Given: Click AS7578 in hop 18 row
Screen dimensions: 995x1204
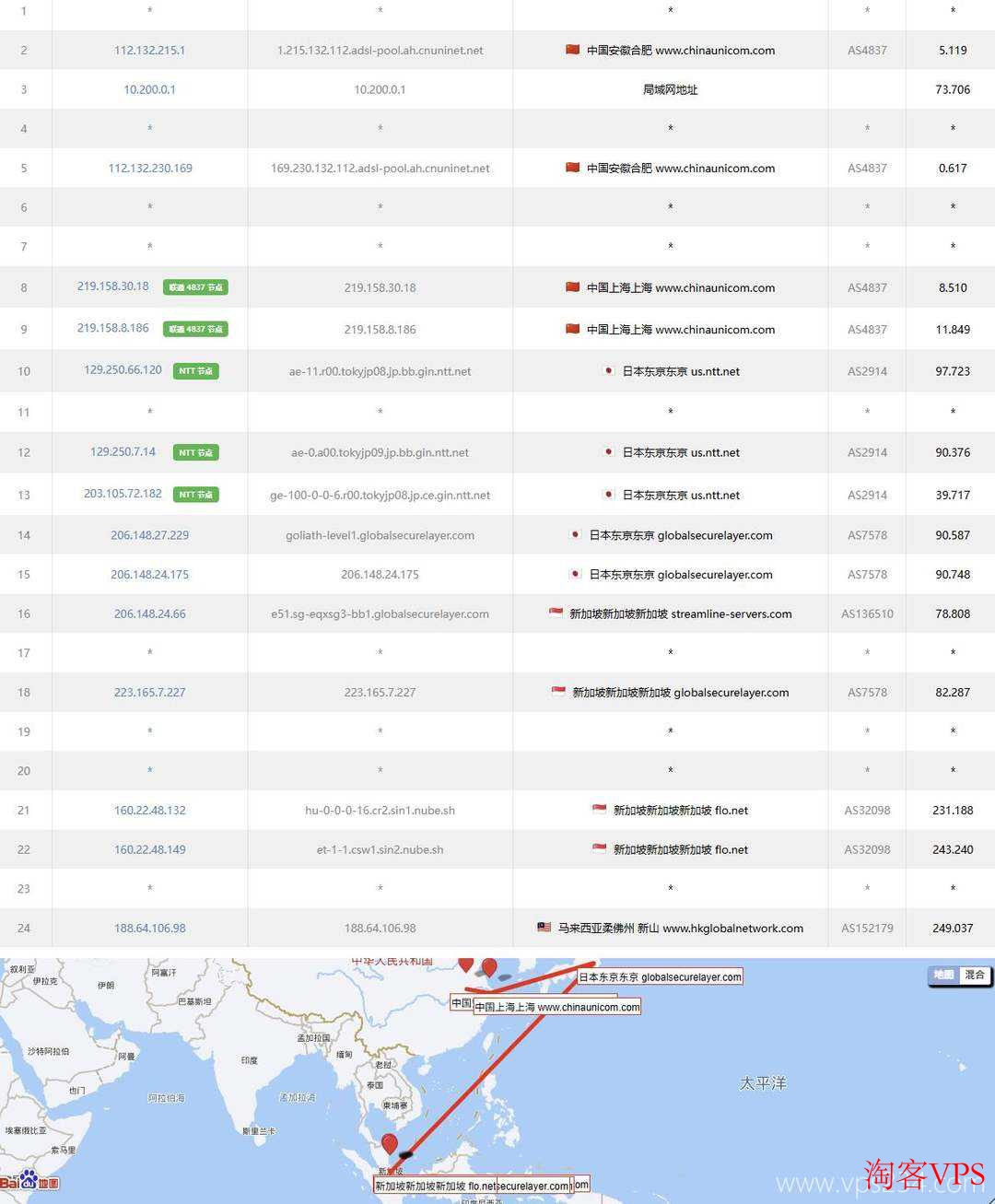Looking at the screenshot, I should [867, 692].
